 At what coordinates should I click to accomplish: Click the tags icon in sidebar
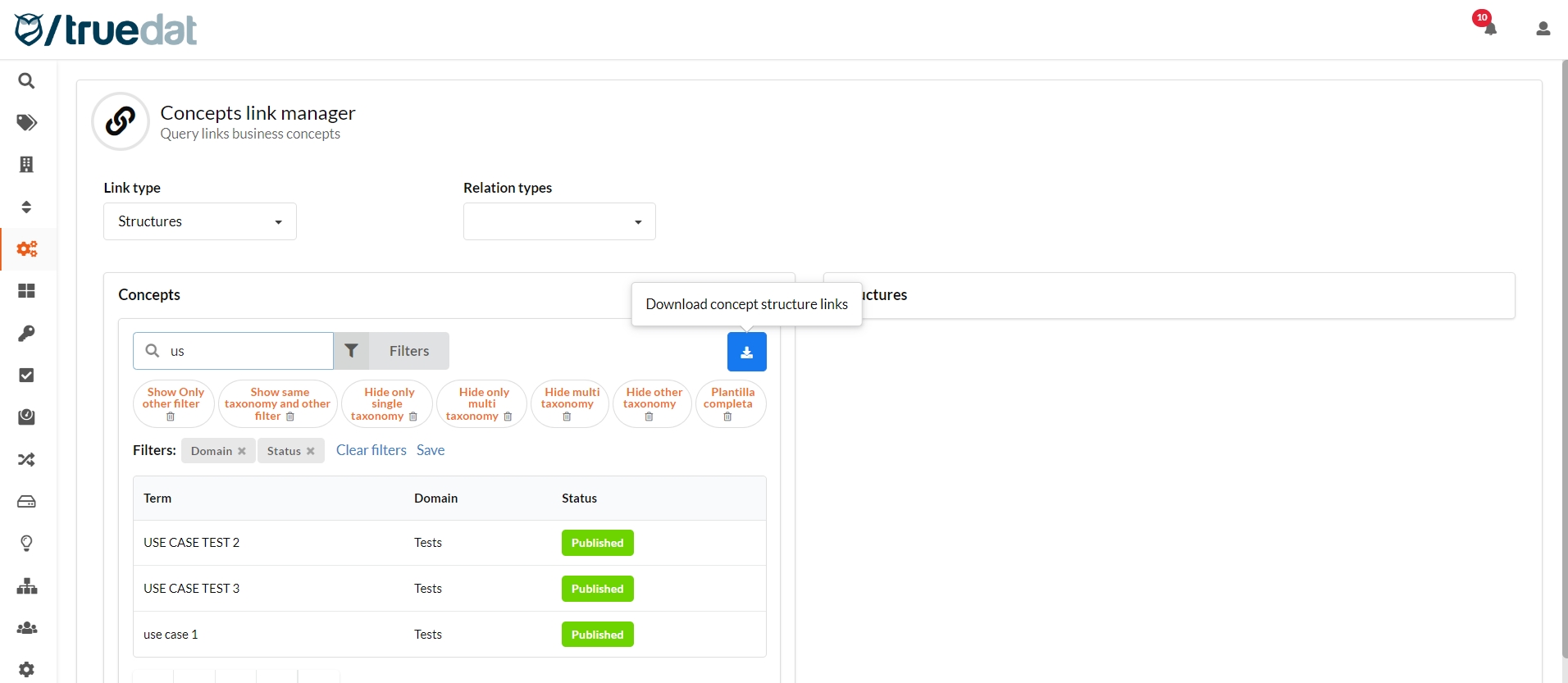(x=26, y=123)
